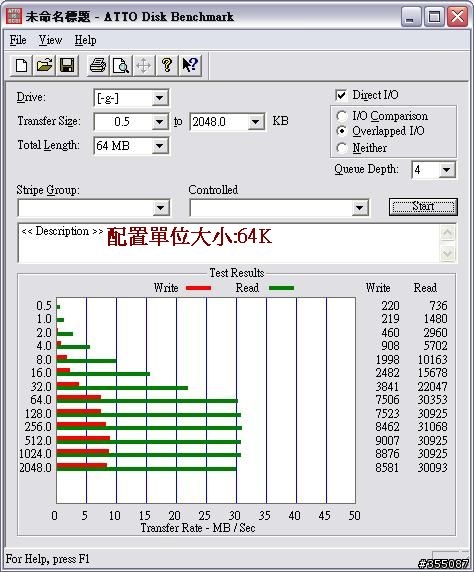Open the Help menu
The image size is (474, 572).
point(85,40)
